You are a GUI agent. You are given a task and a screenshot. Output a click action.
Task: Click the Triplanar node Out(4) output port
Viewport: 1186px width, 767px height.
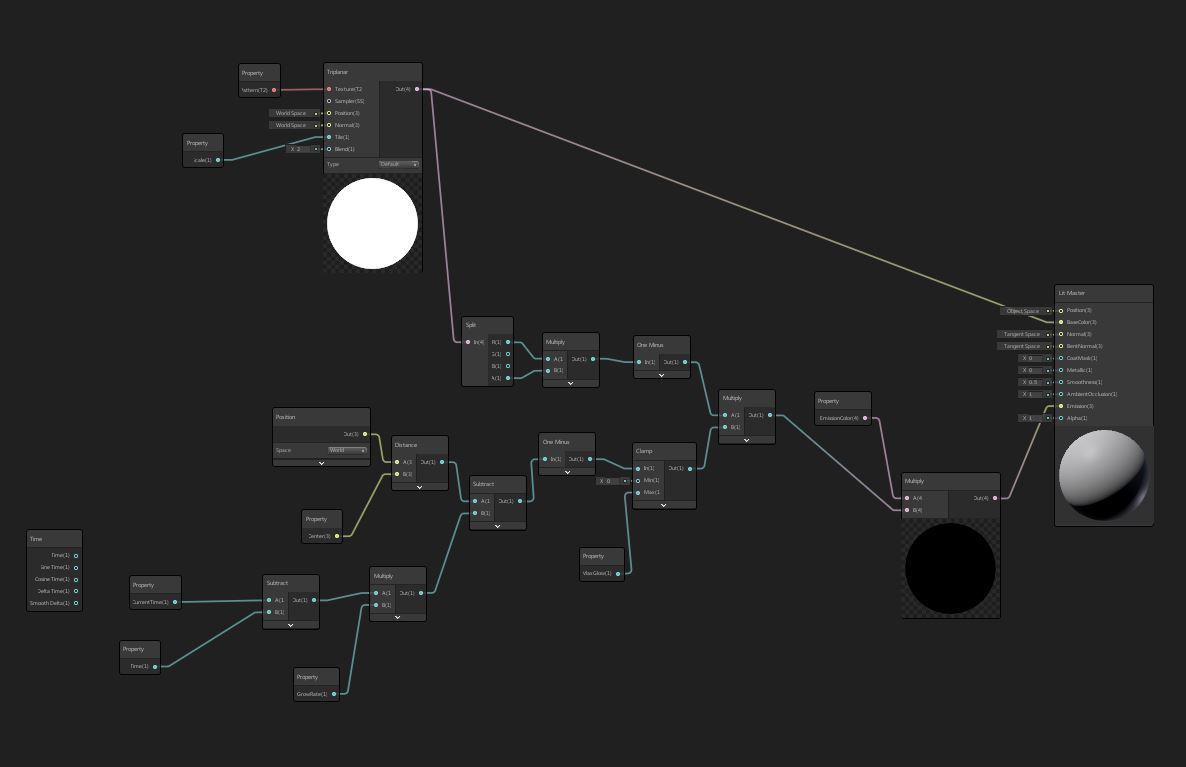point(418,89)
